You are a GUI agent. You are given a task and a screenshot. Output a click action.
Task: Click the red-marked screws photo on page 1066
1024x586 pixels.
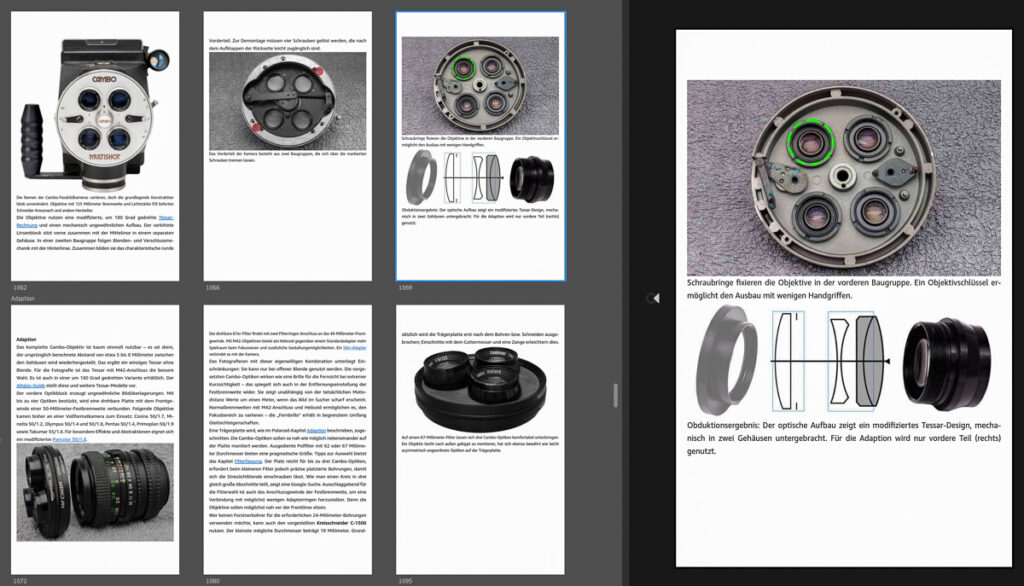point(287,101)
